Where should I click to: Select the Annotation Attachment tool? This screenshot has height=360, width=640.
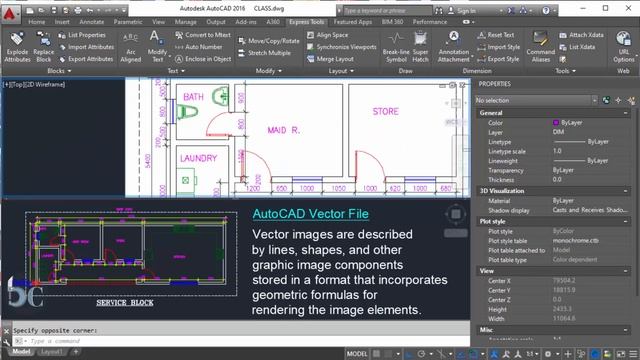[453, 47]
